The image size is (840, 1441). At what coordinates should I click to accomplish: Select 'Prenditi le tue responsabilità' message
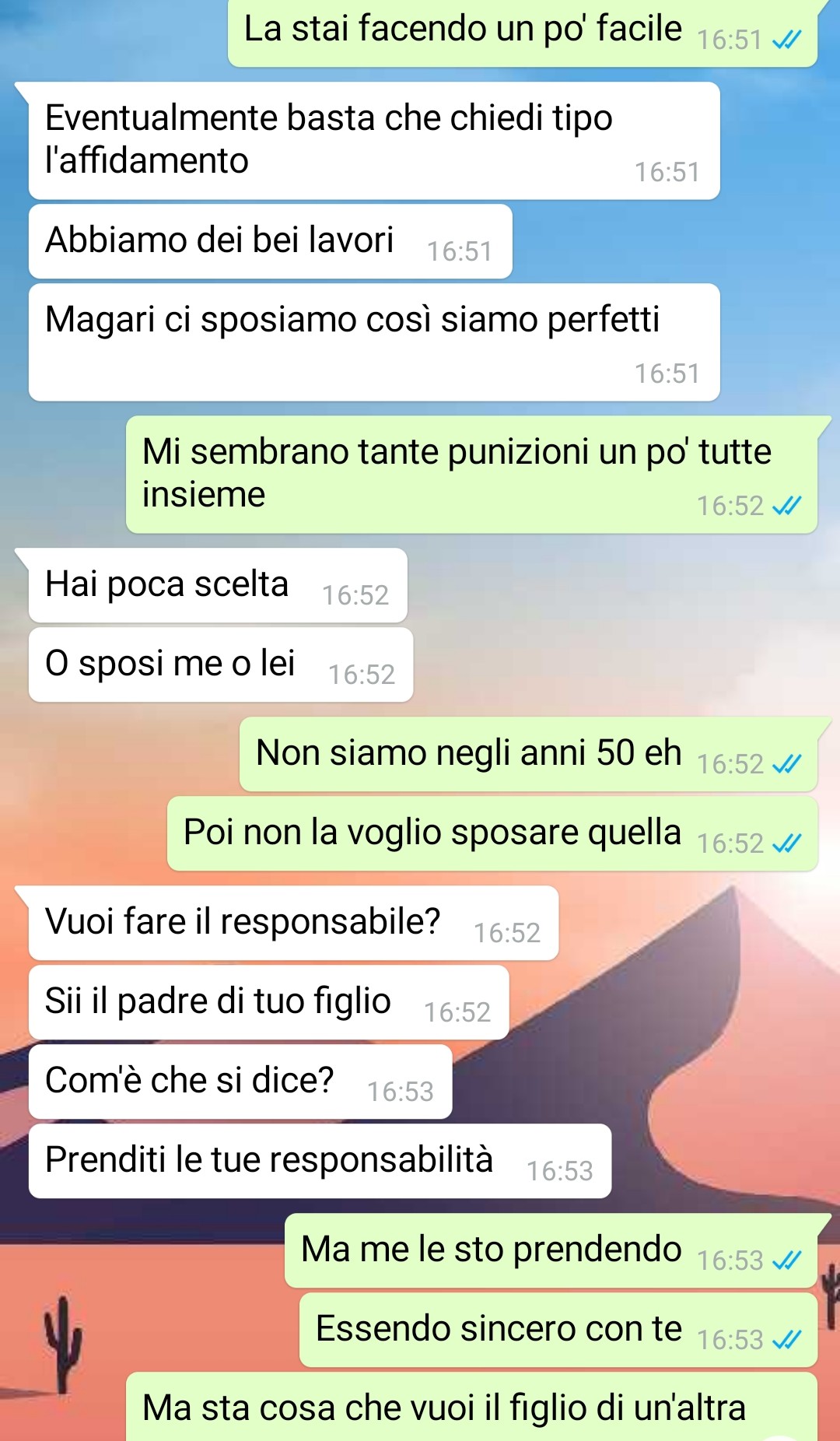pos(320,1161)
